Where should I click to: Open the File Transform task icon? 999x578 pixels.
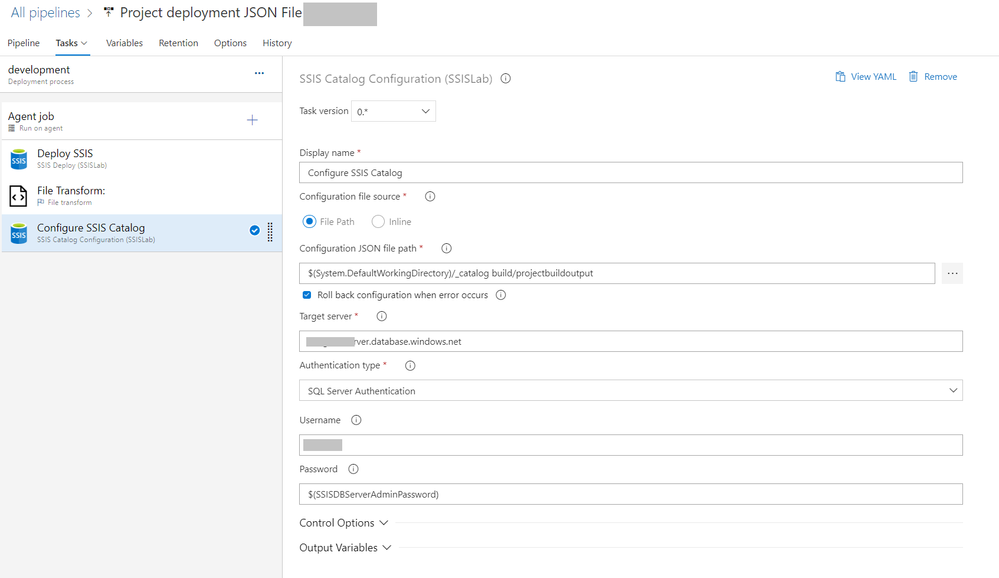(17, 195)
